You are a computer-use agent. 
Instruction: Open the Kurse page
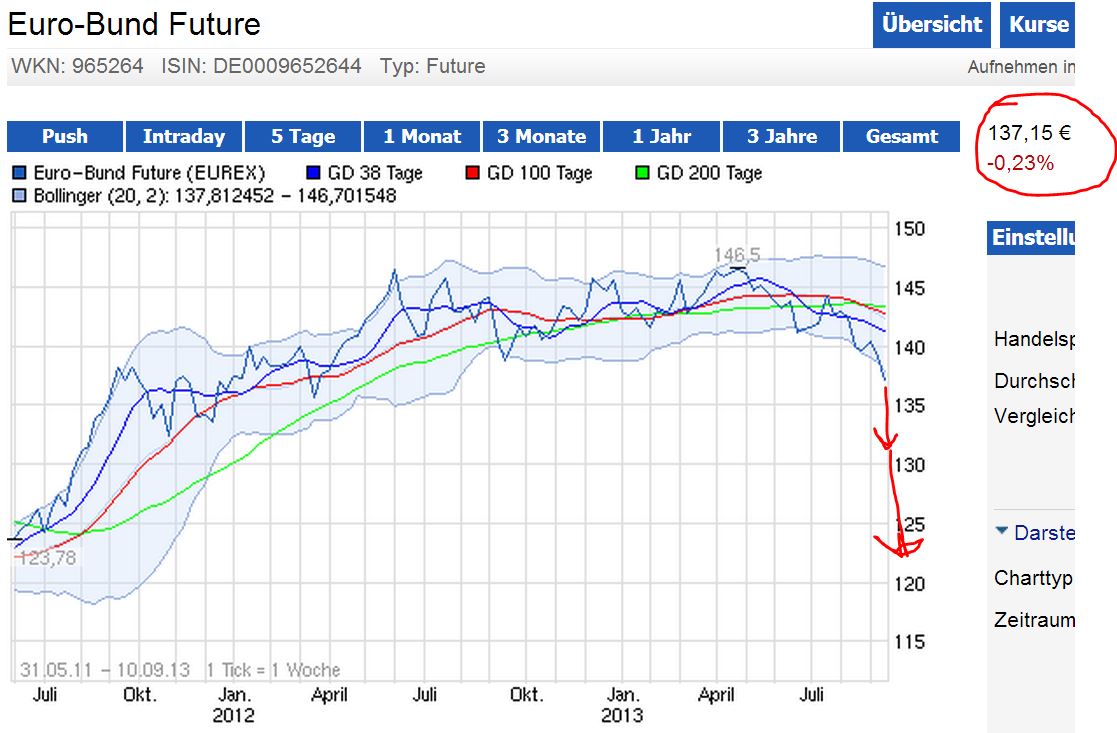pos(1037,25)
